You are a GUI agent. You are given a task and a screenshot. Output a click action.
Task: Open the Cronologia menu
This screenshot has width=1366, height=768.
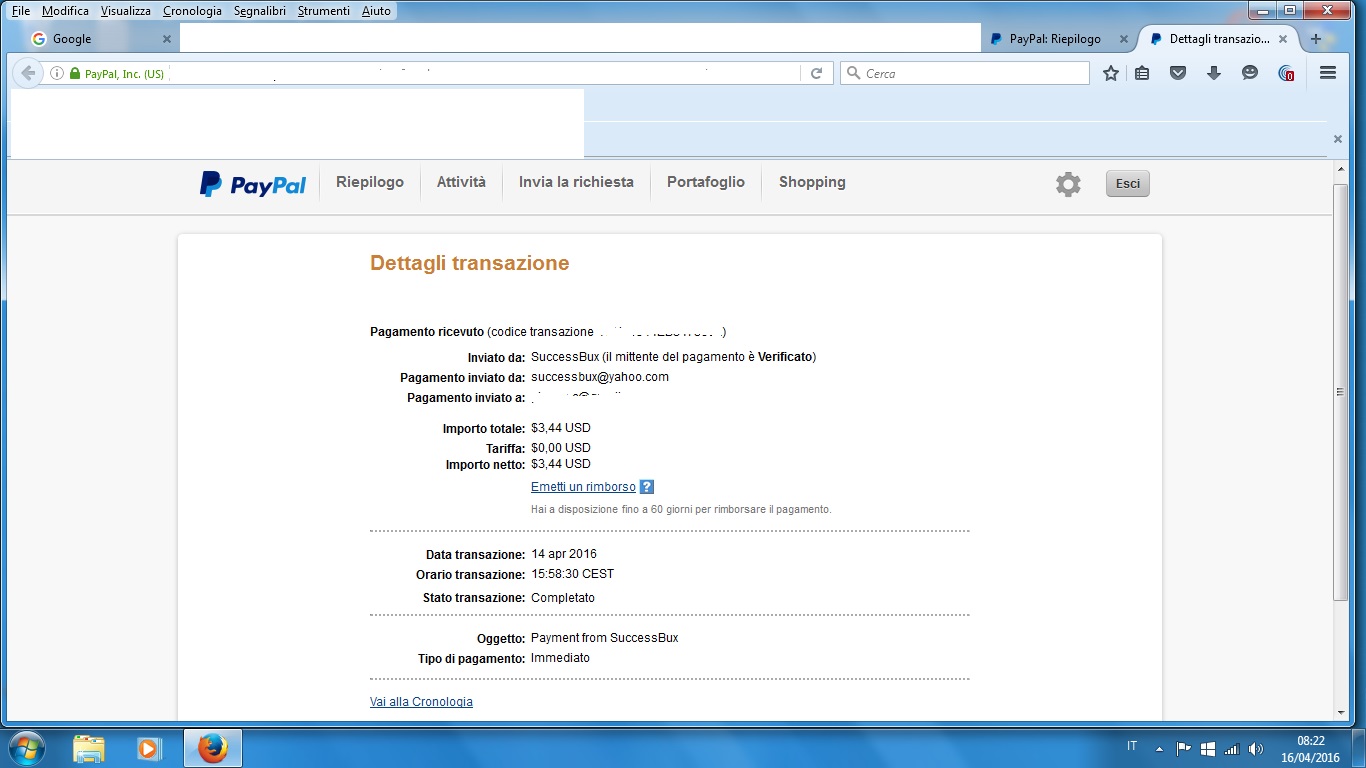[x=192, y=11]
